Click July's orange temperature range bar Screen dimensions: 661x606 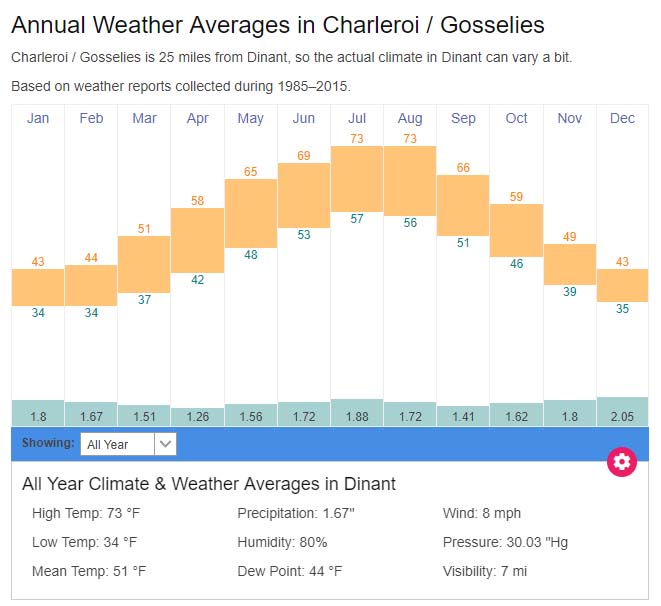357,177
